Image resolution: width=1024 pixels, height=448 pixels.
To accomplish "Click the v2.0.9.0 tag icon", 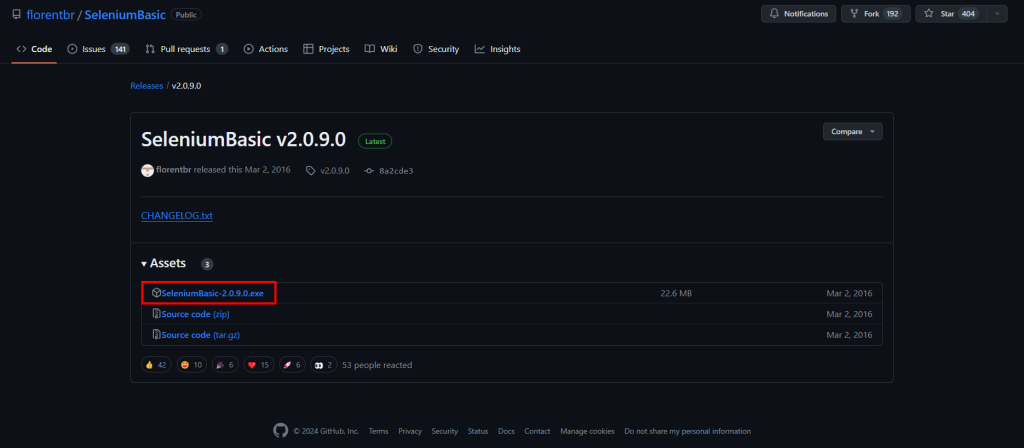I will (x=311, y=171).
